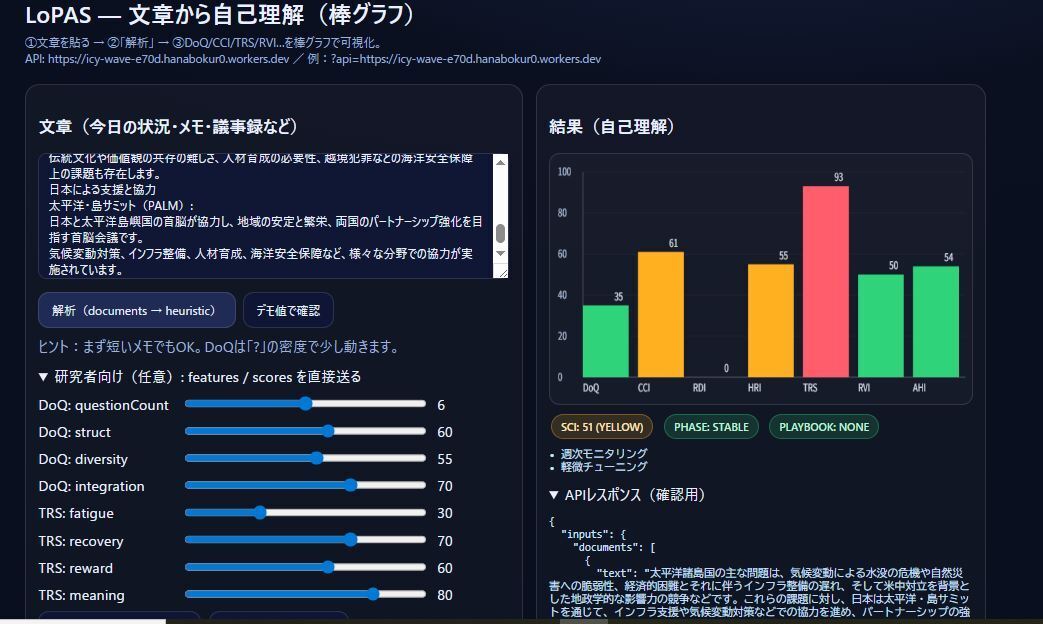Adjust the DoQ: struct slider
The width and height of the screenshot is (1043, 624).
pos(328,431)
